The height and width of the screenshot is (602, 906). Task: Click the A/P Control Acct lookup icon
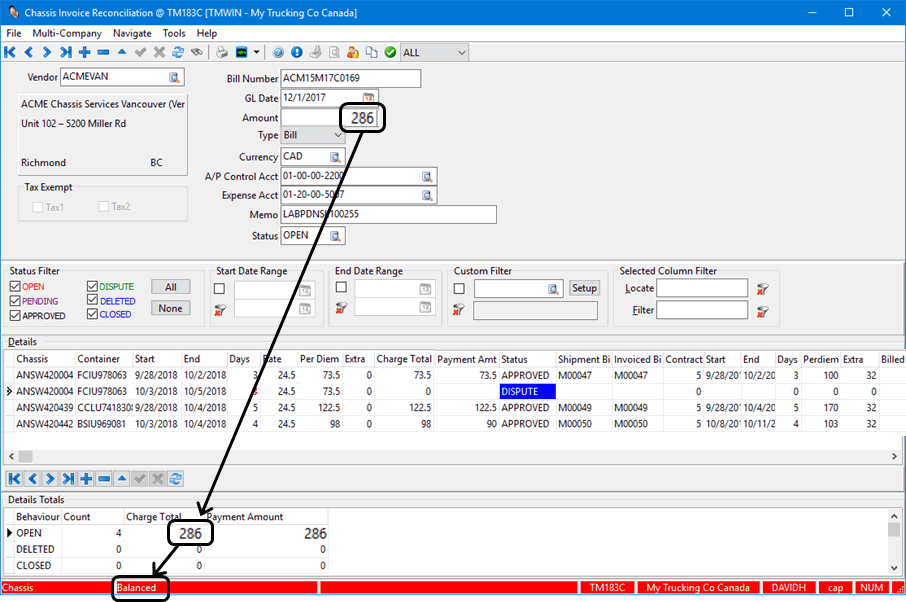[x=428, y=176]
